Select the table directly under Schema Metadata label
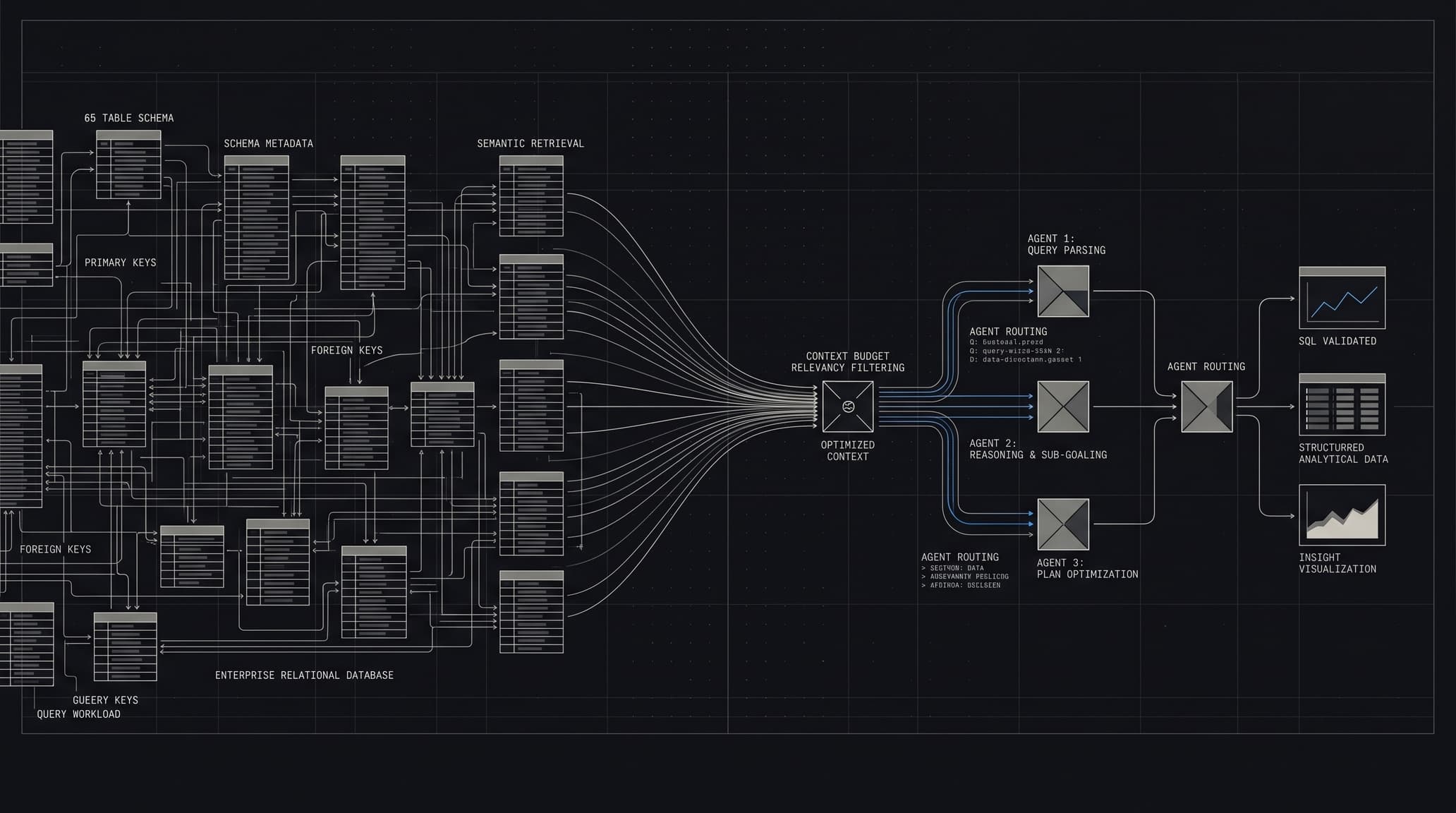1456x813 pixels. click(257, 217)
